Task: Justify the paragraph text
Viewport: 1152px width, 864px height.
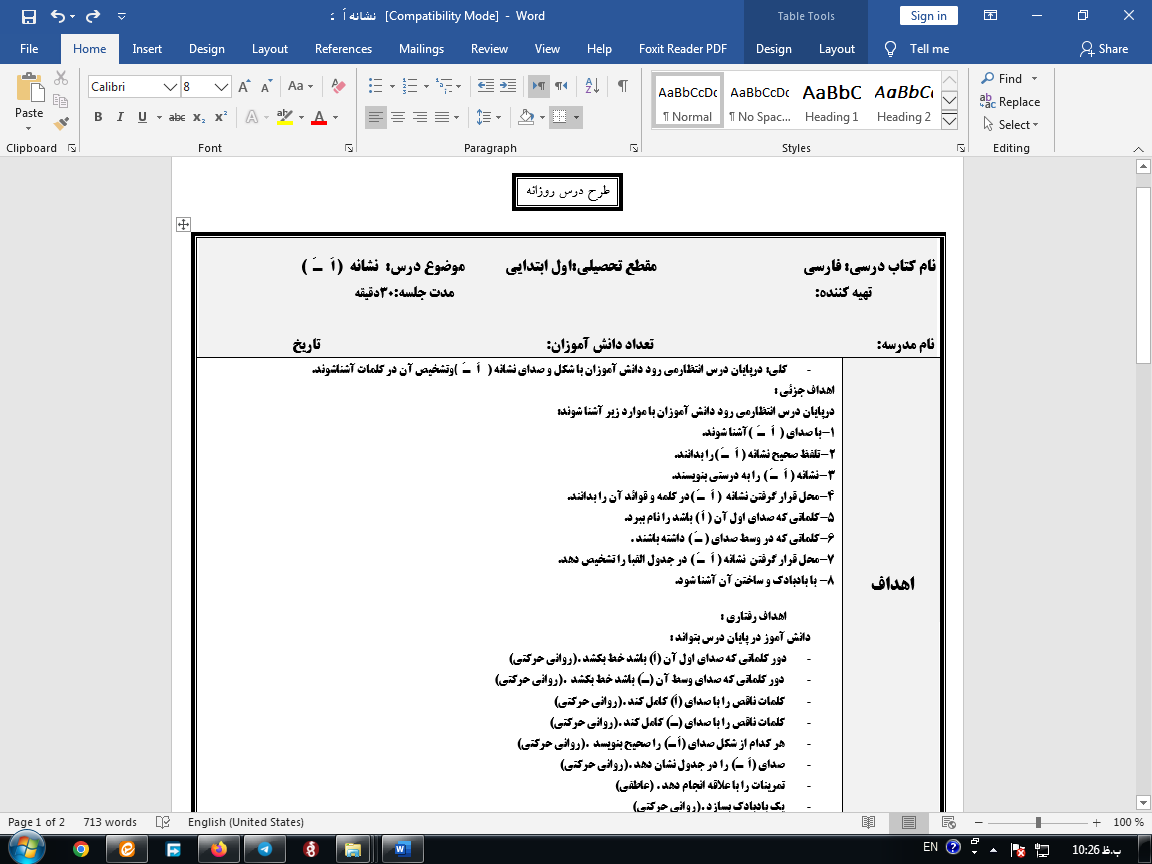Action: tap(443, 117)
